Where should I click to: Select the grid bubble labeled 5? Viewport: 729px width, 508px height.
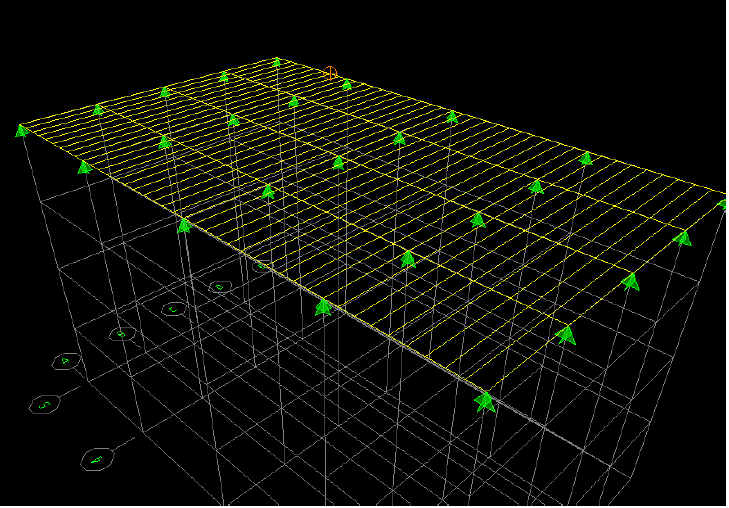(x=45, y=404)
